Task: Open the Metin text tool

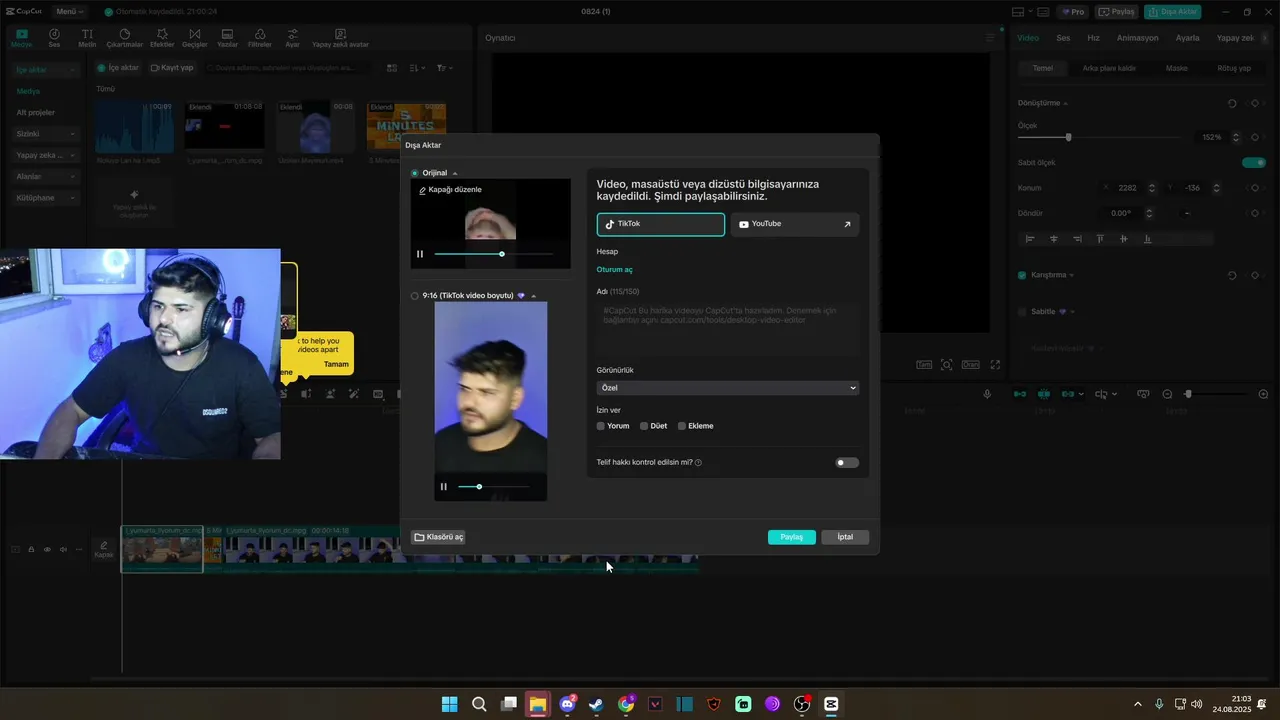Action: (x=87, y=38)
